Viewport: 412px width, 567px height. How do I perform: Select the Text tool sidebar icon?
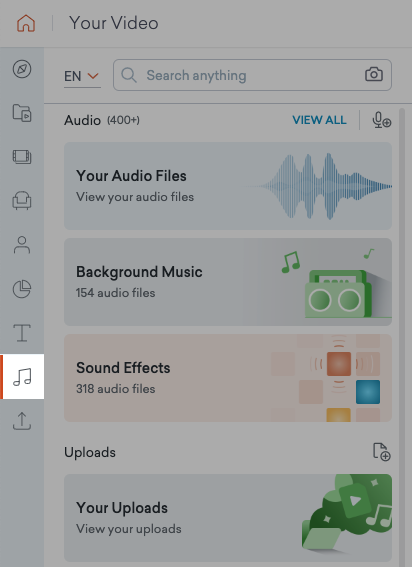pyautogui.click(x=22, y=333)
